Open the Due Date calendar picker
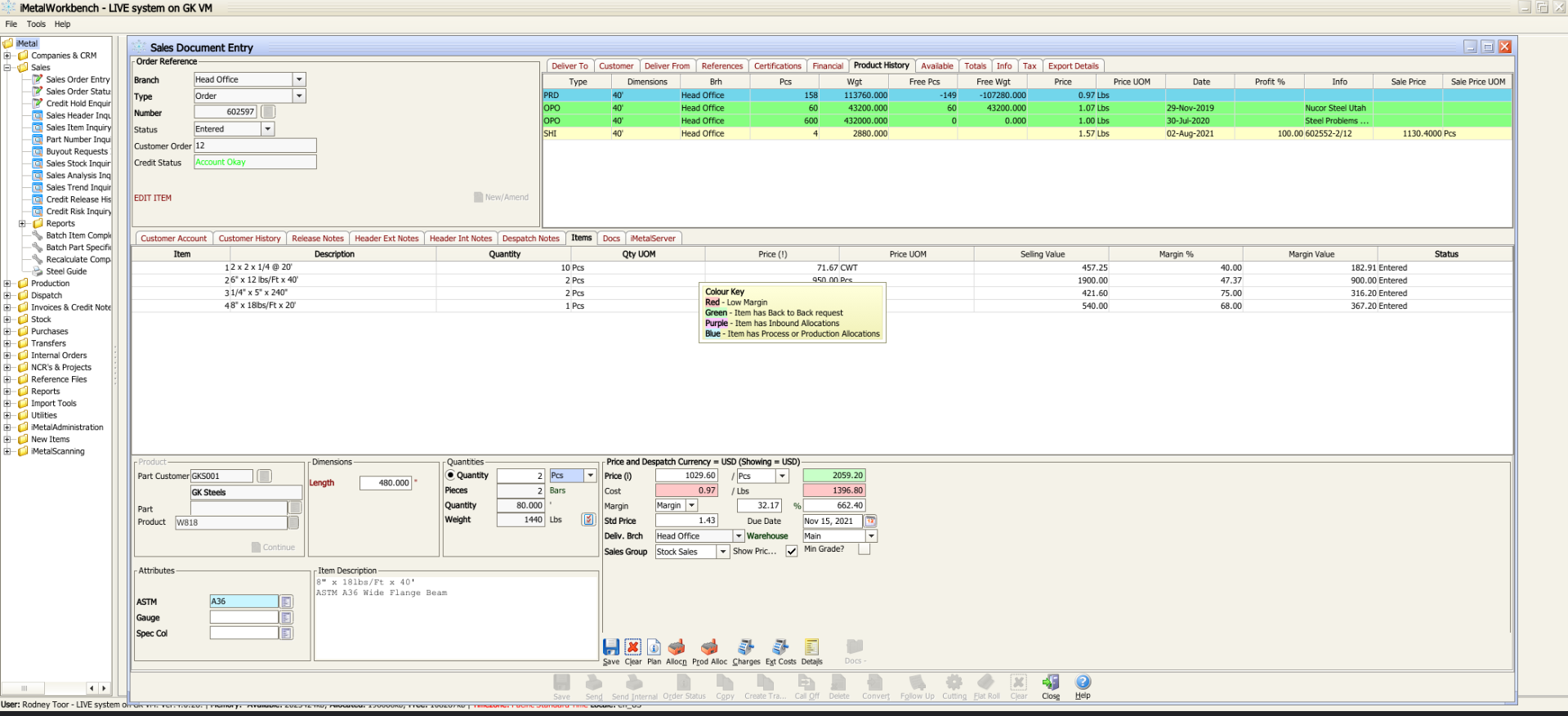 coord(871,521)
